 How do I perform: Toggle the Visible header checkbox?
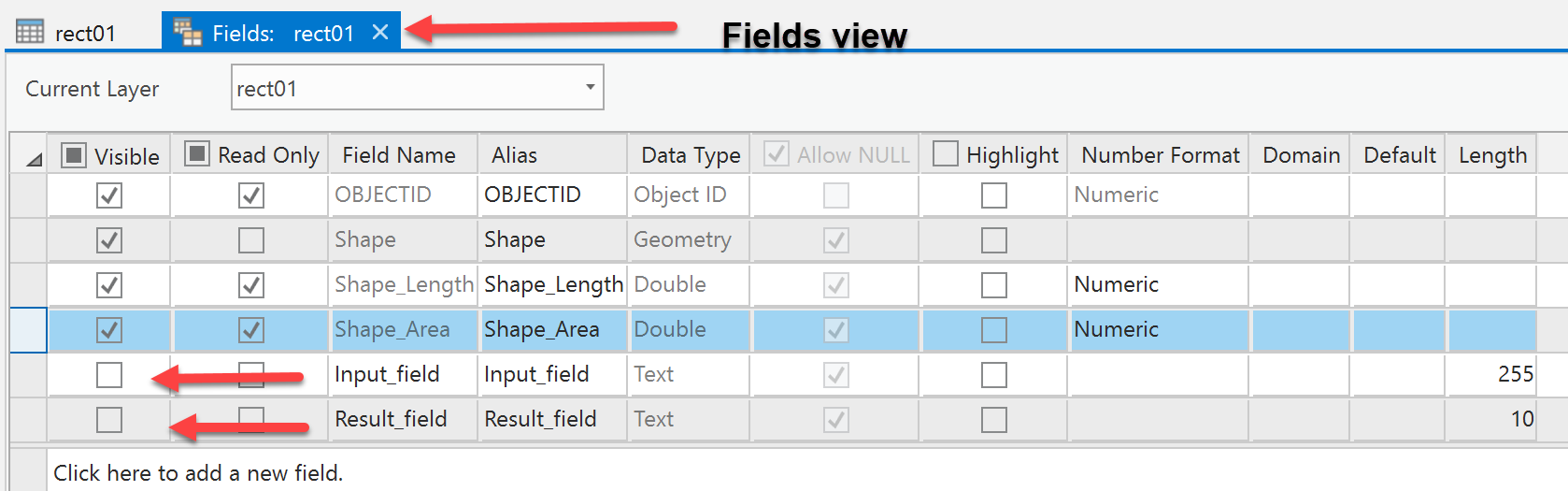pyautogui.click(x=74, y=154)
